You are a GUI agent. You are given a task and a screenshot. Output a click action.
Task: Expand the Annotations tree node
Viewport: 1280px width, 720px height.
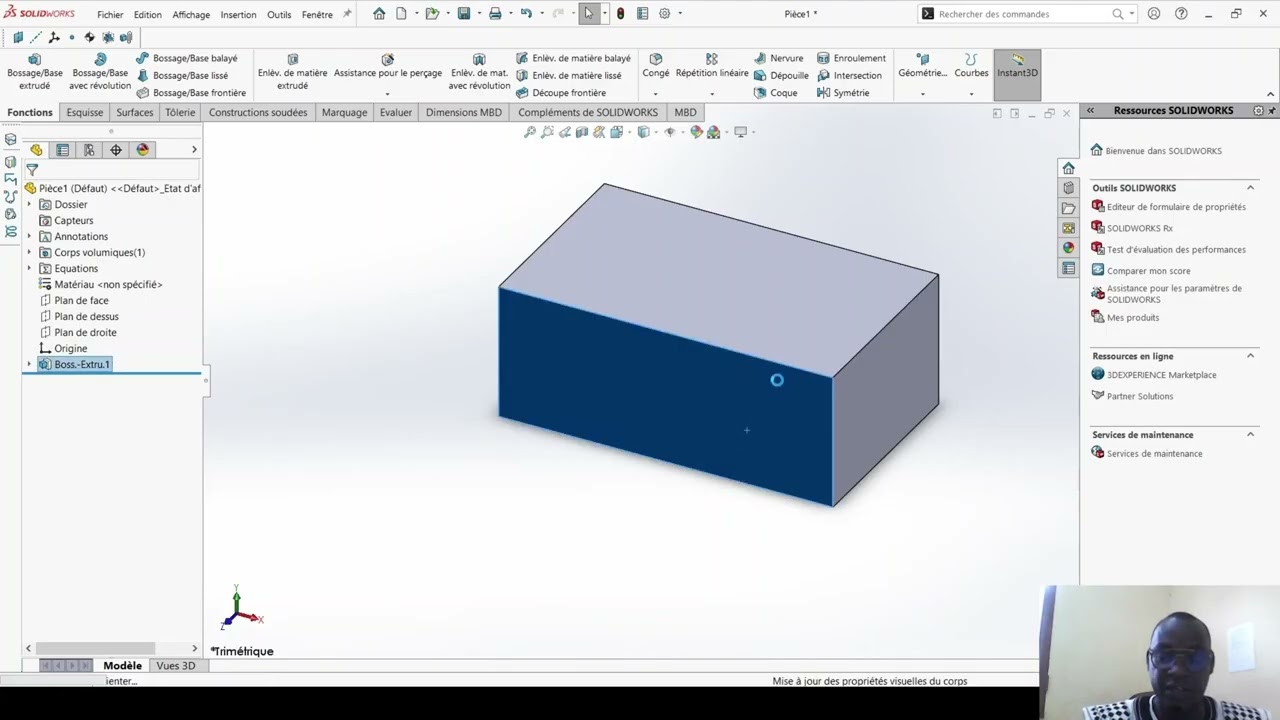(29, 236)
